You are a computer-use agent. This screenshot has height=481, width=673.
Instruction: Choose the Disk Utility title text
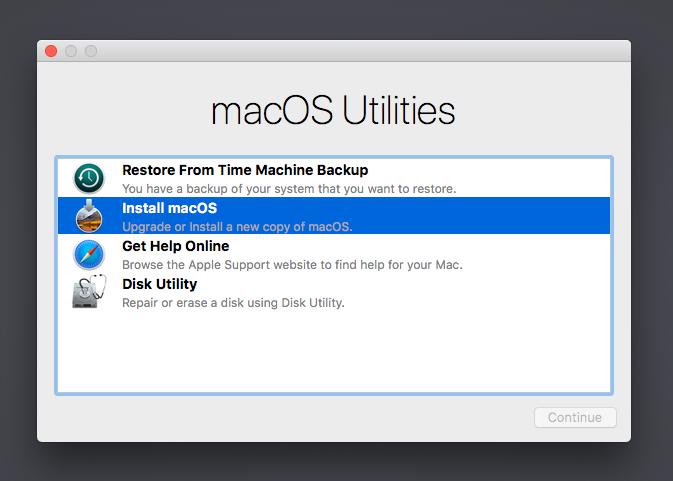[x=160, y=284]
